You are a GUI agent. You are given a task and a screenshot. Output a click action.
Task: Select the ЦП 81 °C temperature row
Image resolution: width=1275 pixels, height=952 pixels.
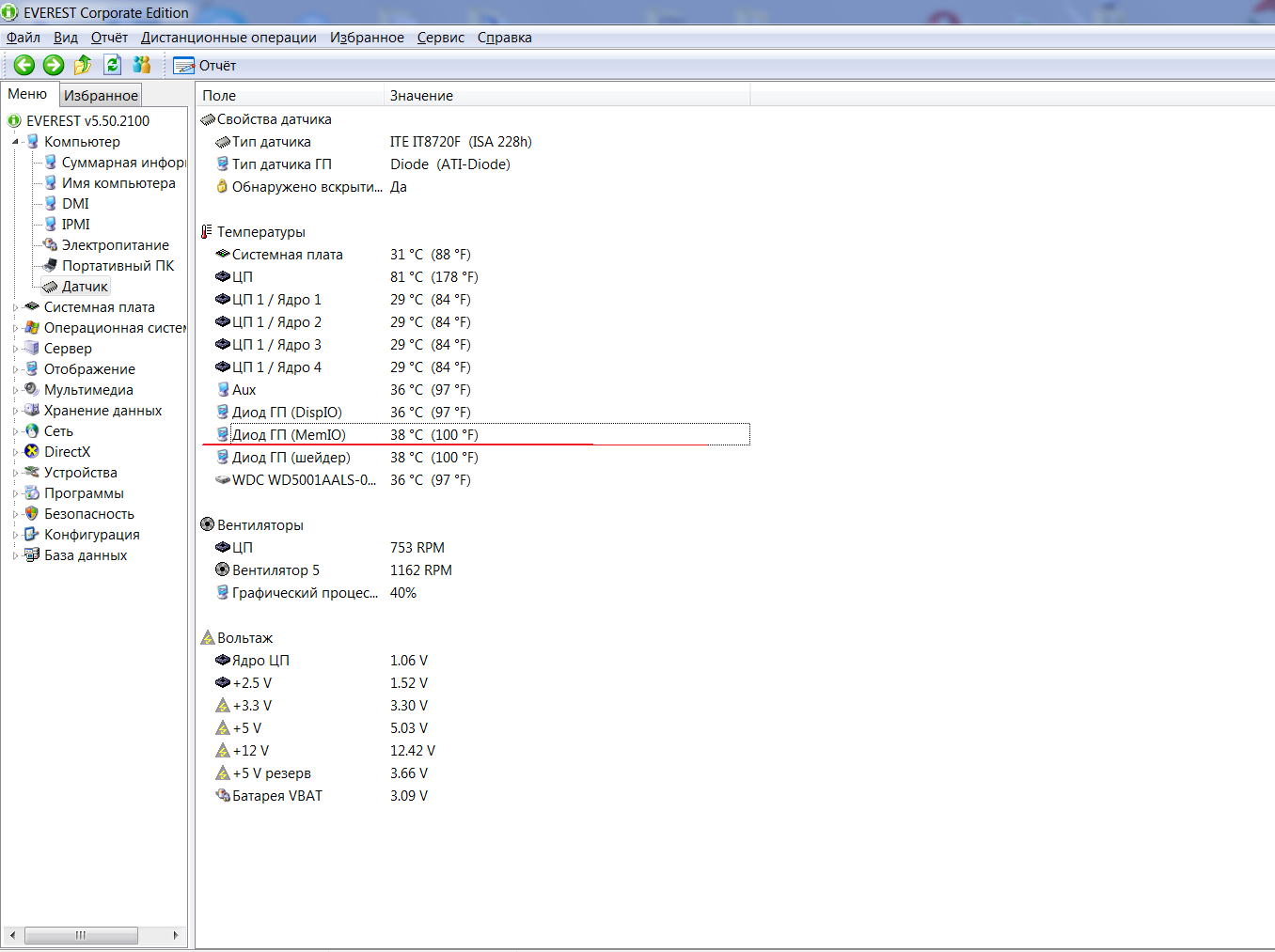tap(474, 277)
